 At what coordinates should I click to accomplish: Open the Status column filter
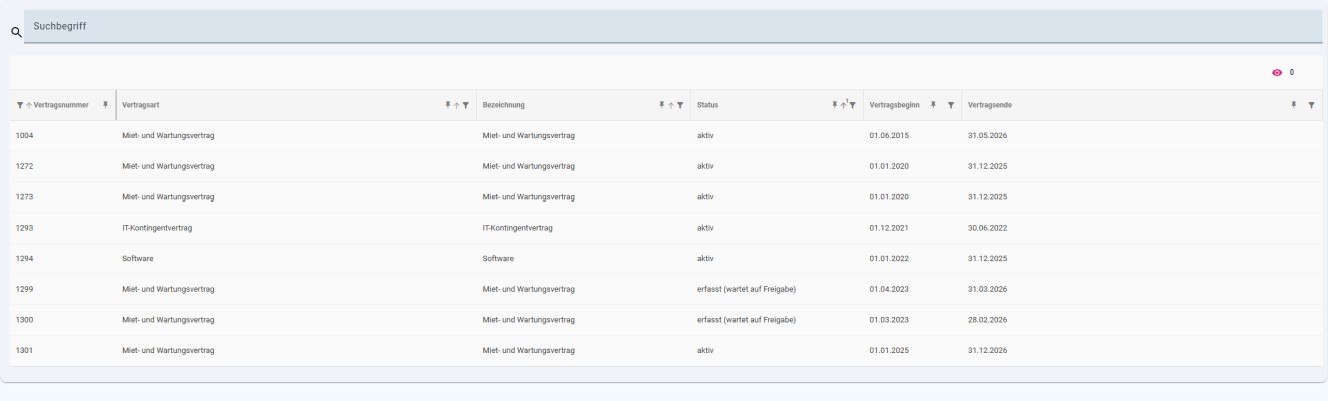tap(853, 105)
